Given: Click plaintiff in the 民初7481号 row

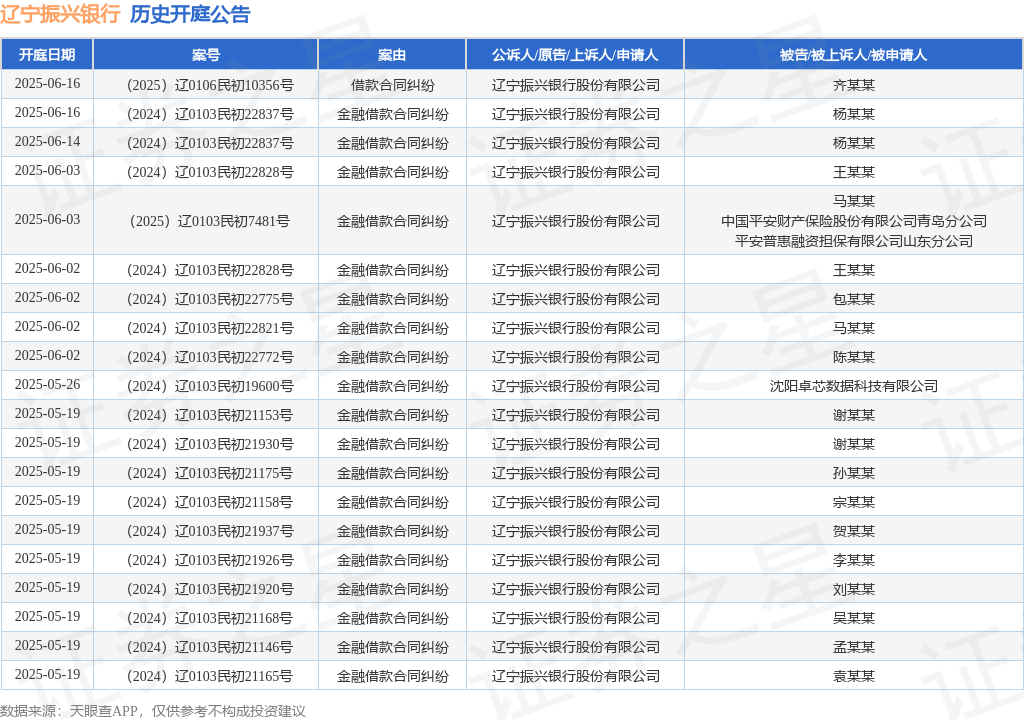Looking at the screenshot, I should tap(575, 221).
